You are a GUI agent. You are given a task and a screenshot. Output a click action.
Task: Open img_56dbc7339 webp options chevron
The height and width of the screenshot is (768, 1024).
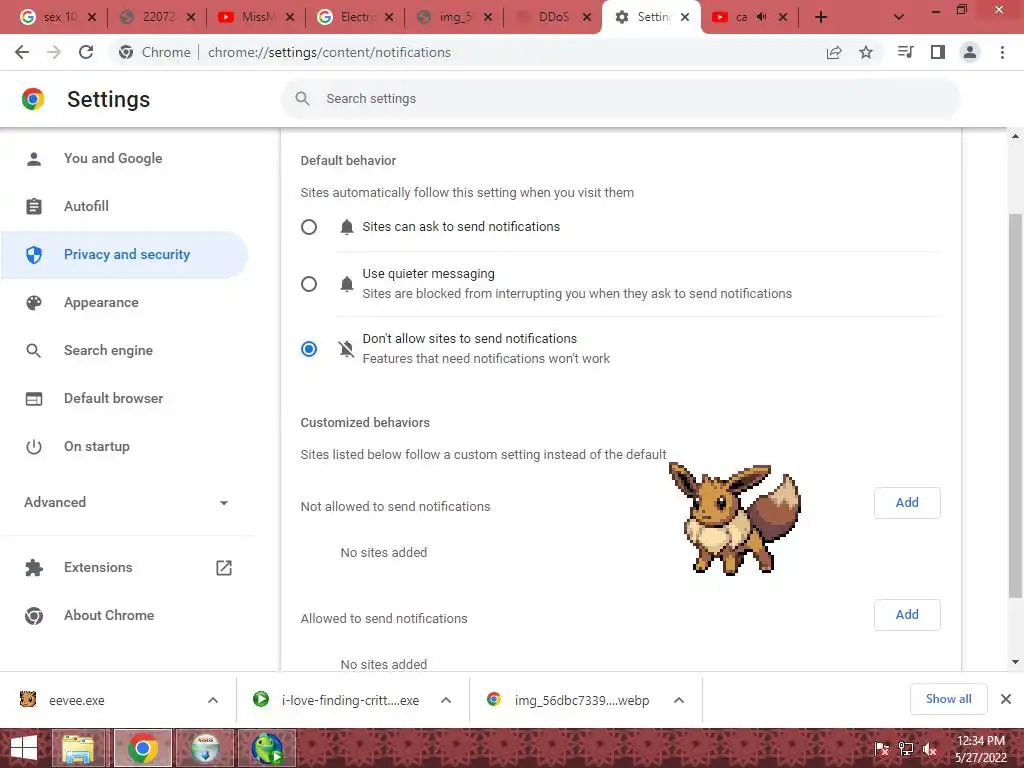coord(679,700)
